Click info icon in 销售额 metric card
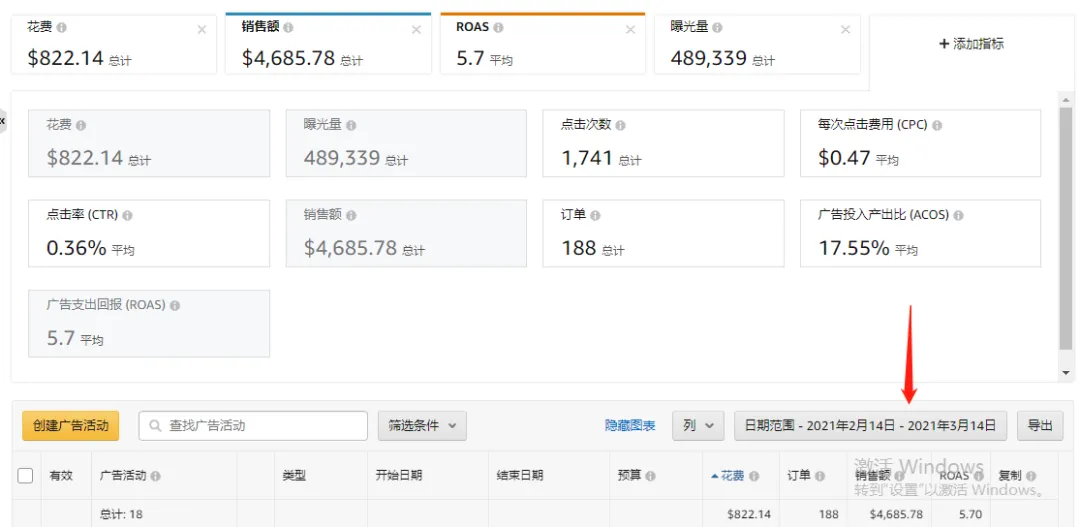The image size is (1080, 527). (x=351, y=216)
